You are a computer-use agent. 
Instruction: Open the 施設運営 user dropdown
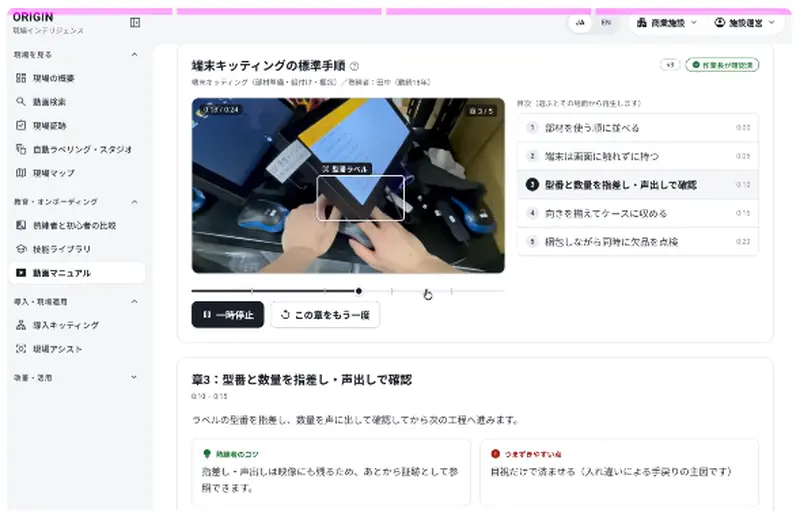(744, 23)
